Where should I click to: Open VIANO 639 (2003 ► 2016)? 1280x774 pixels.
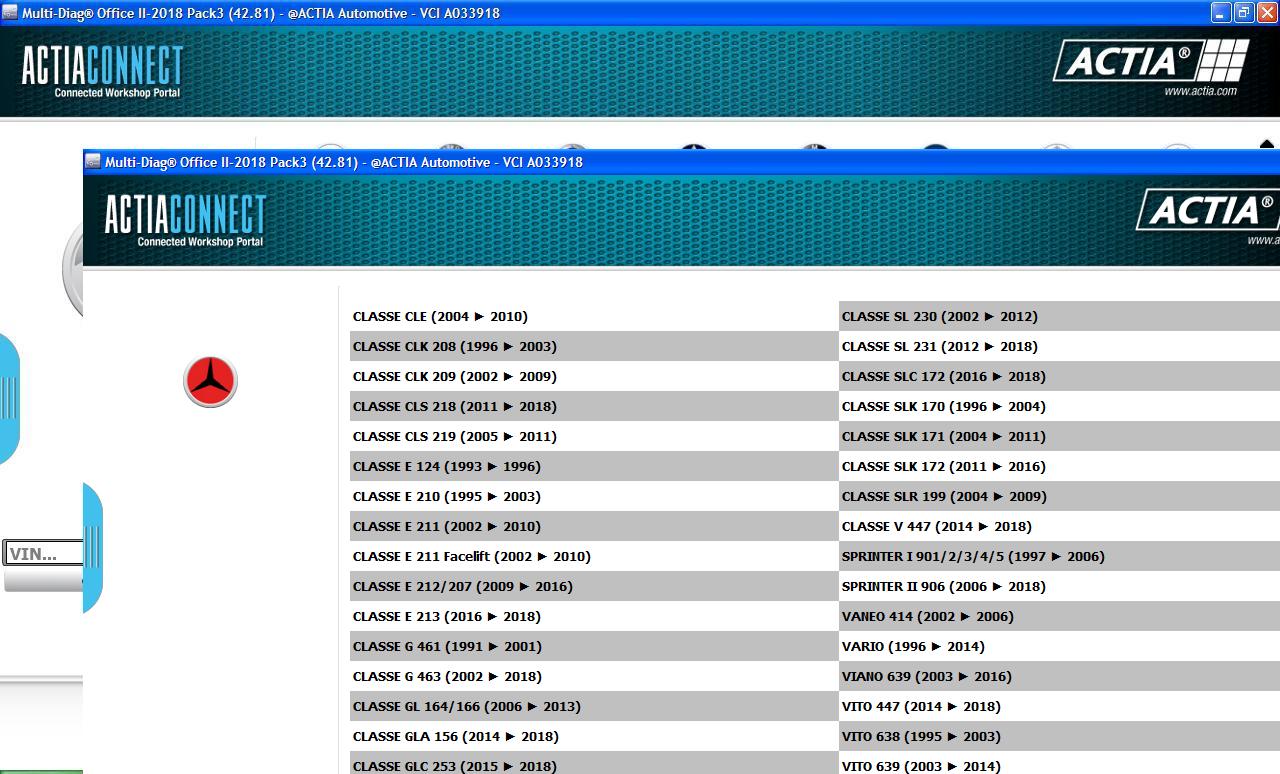click(x=1060, y=676)
